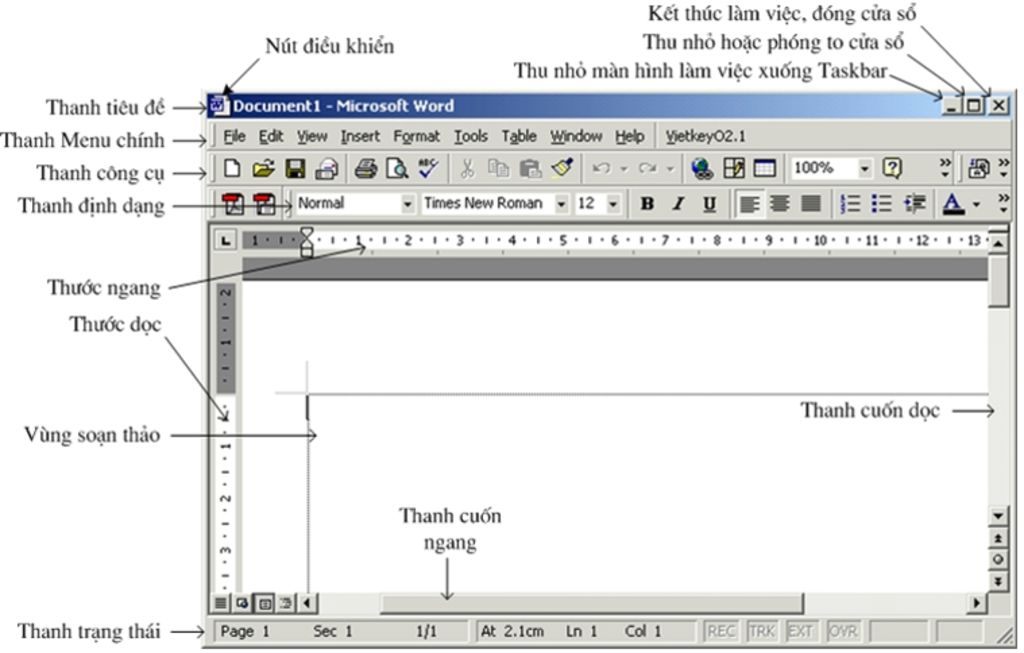
Task: Toggle Underline formatting
Action: [709, 204]
